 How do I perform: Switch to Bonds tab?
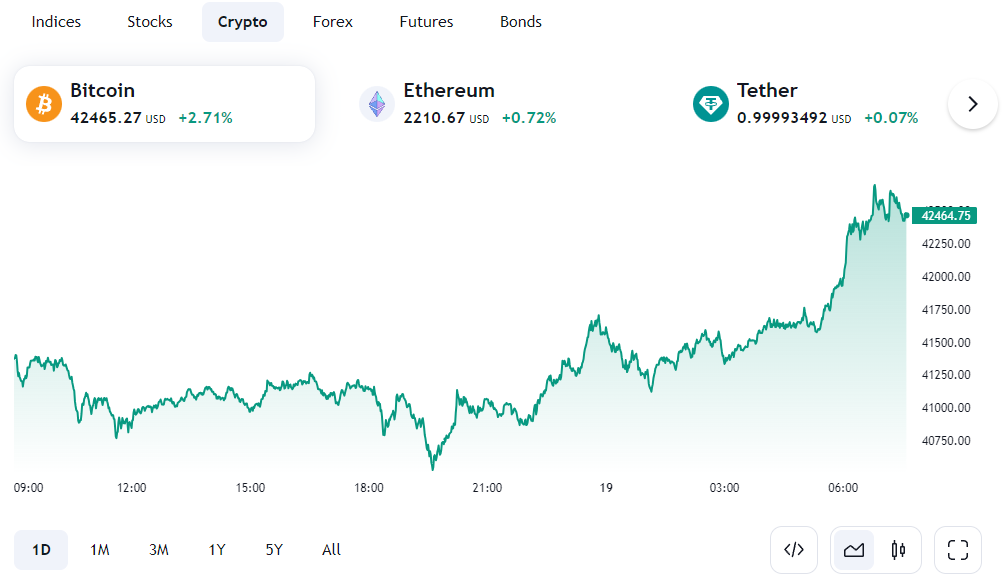(x=521, y=22)
